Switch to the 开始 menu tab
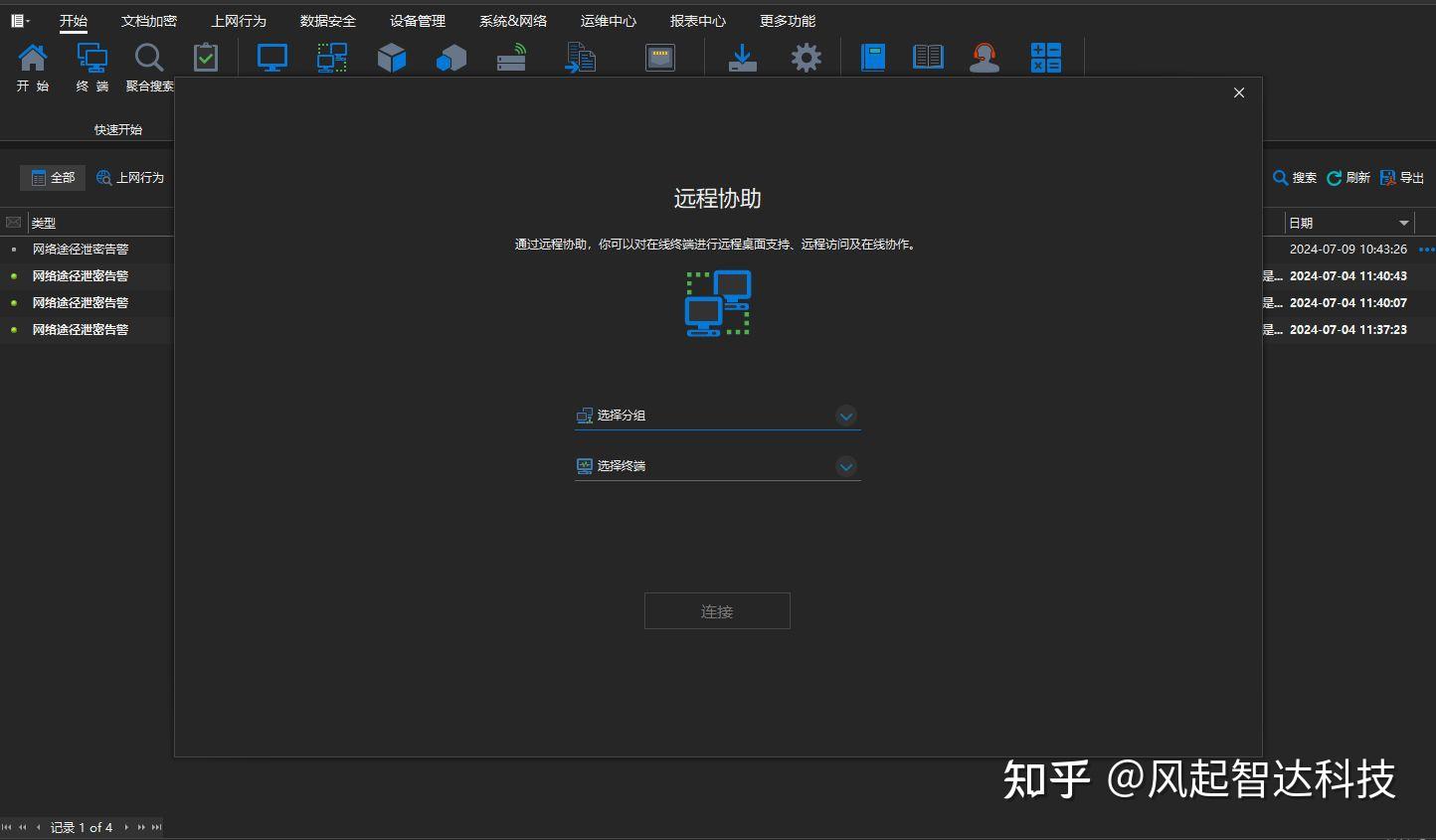This screenshot has height=840, width=1436. tap(74, 21)
